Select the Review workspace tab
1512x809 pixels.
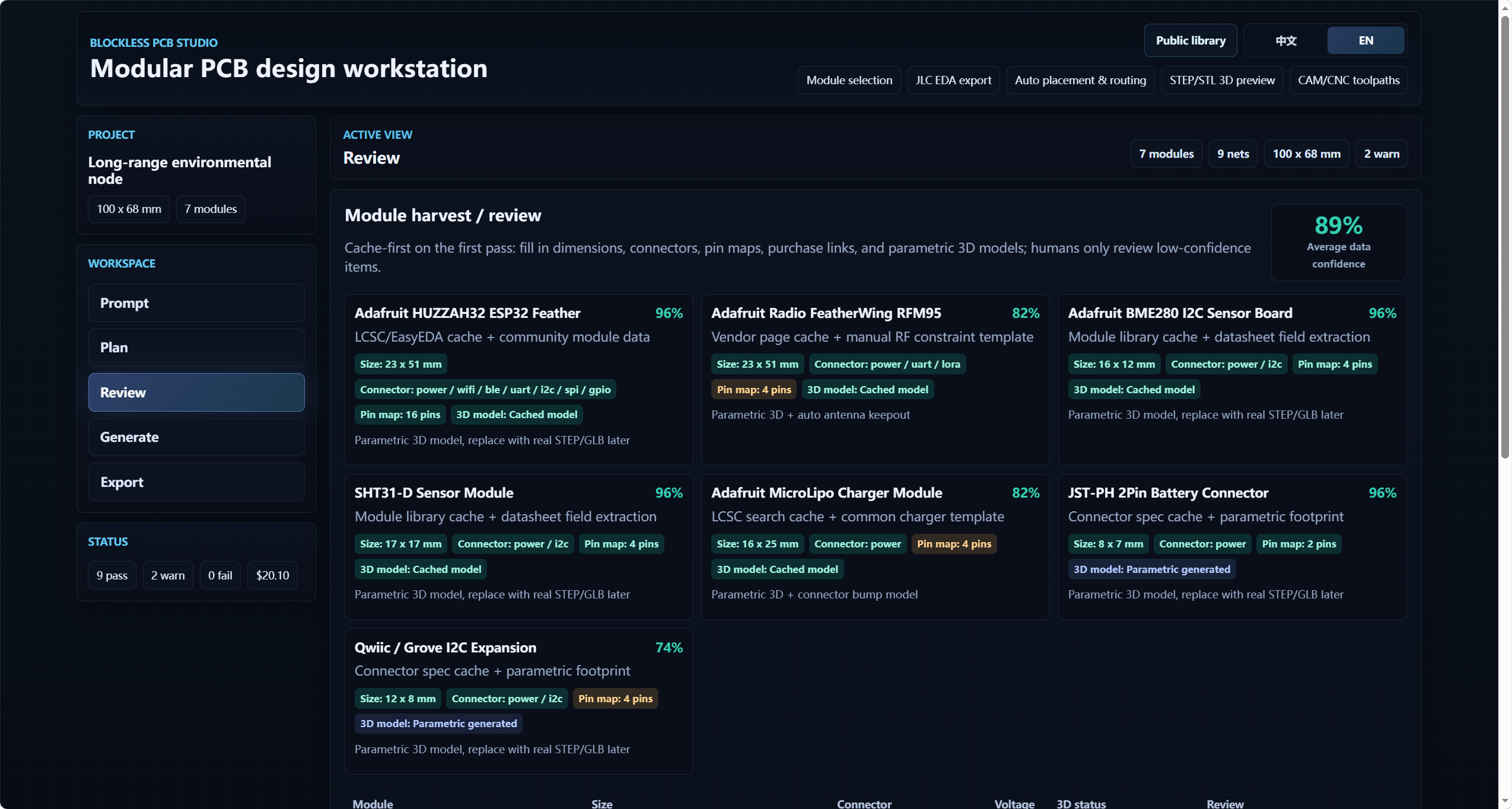196,393
